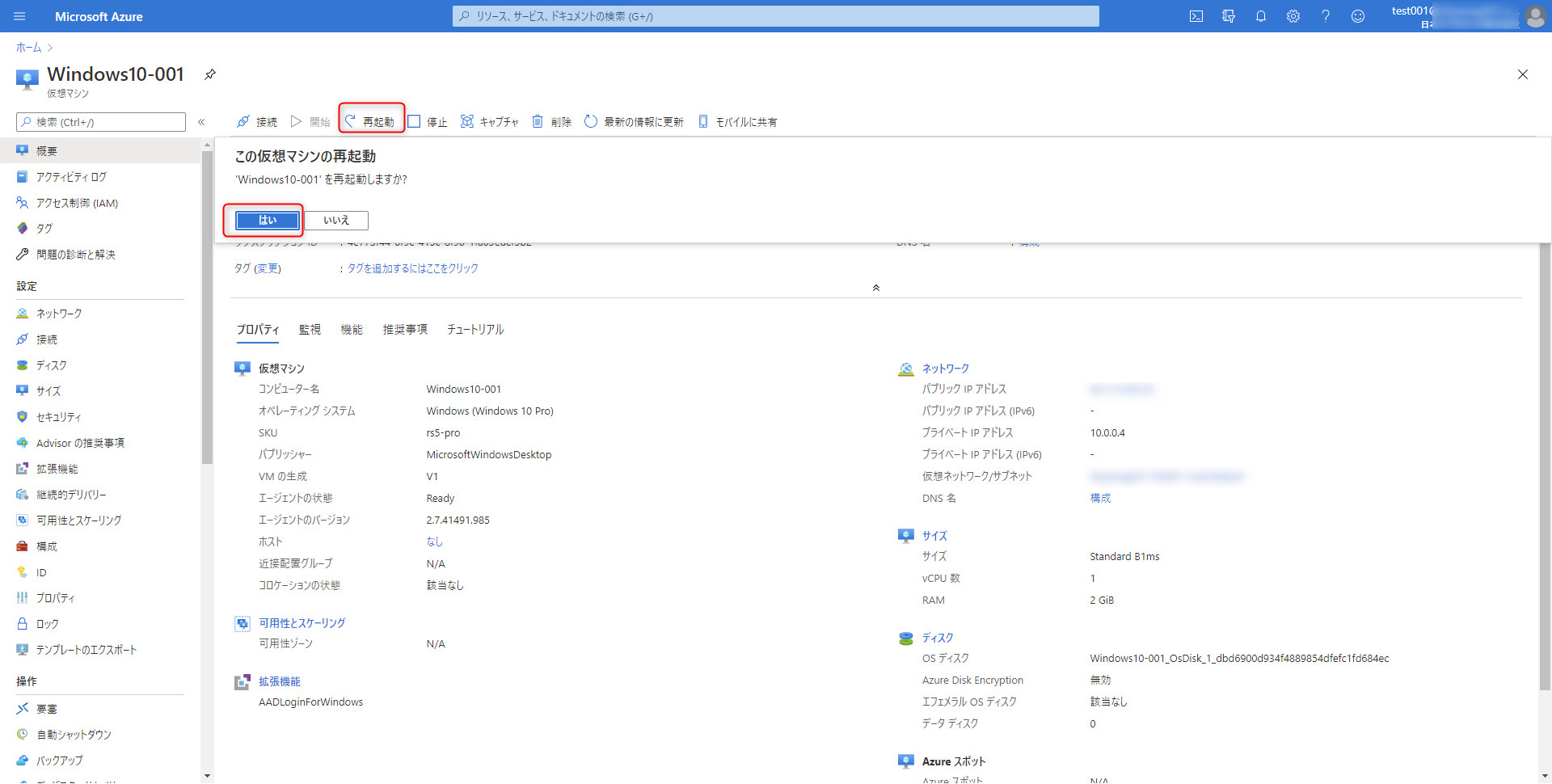This screenshot has width=1552, height=784.
Task: Open アクティビティ ログ in the side menu
Action: (x=100, y=177)
